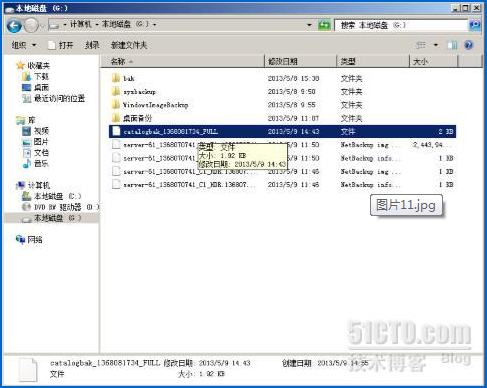The height and width of the screenshot is (388, 487).
Task: Toggle the preview pane icon
Action: point(452,45)
